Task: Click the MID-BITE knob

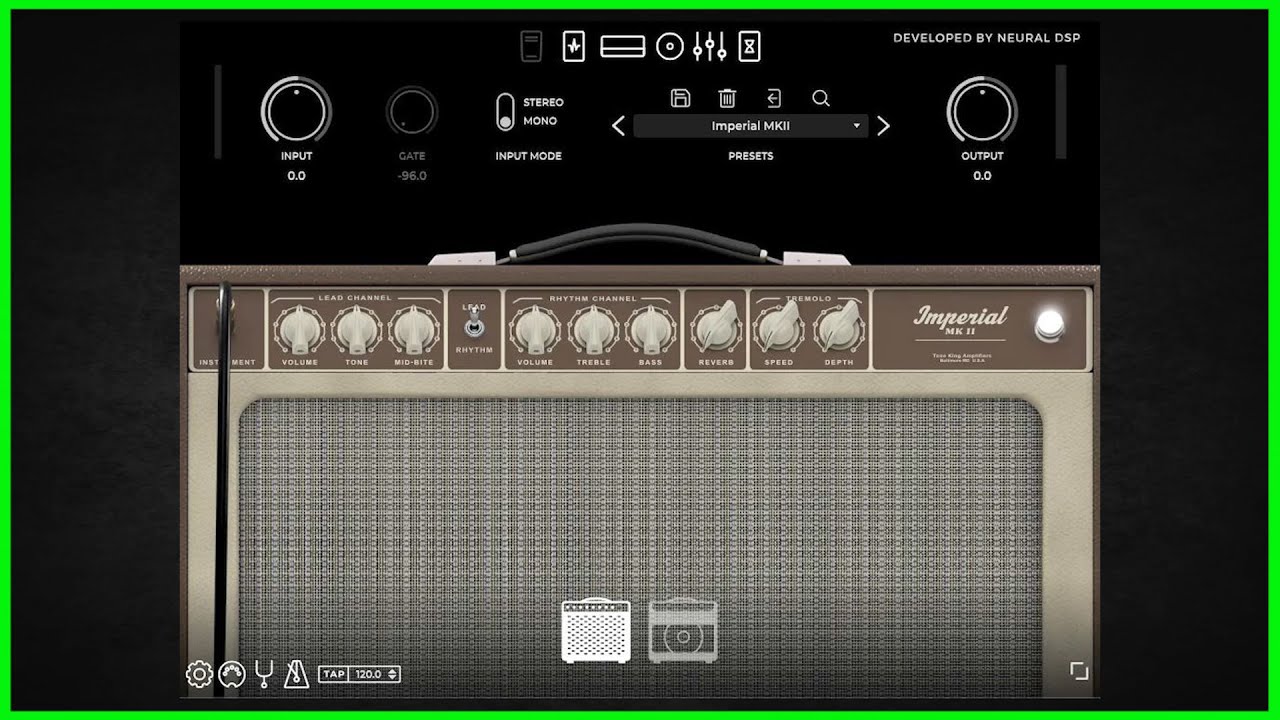Action: (414, 329)
